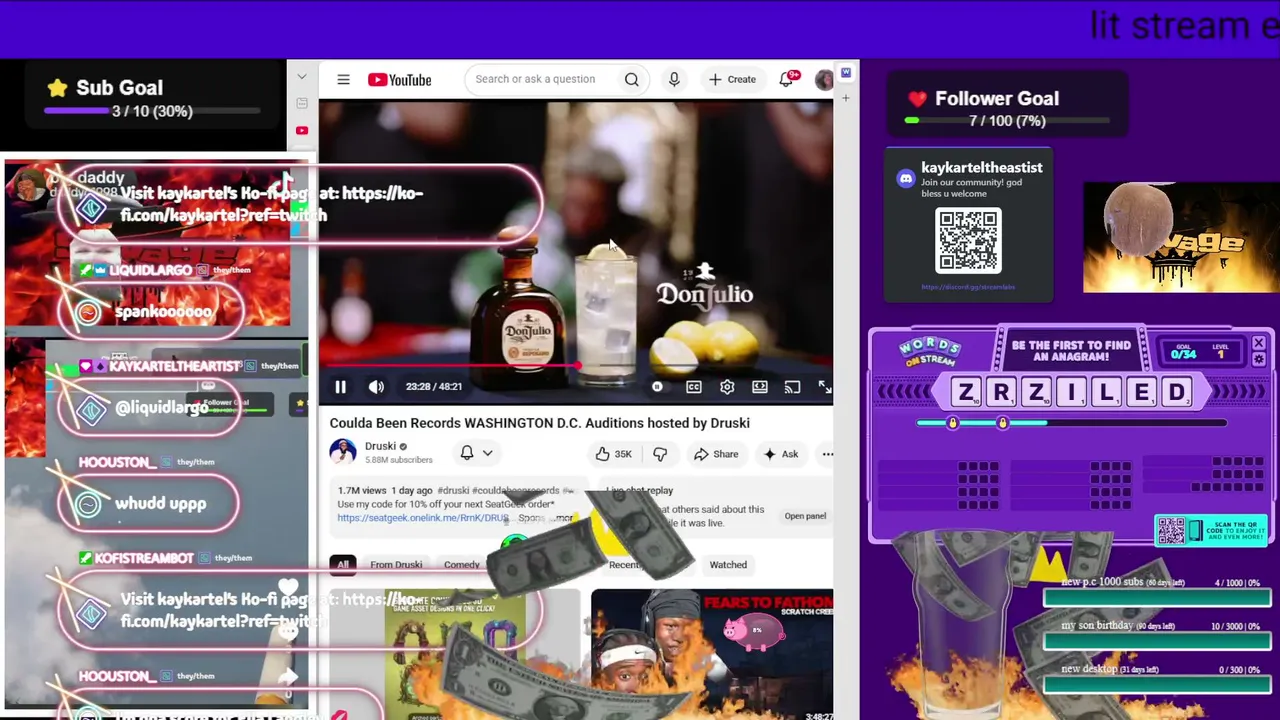Select the From Druski filter chip

(x=396, y=565)
